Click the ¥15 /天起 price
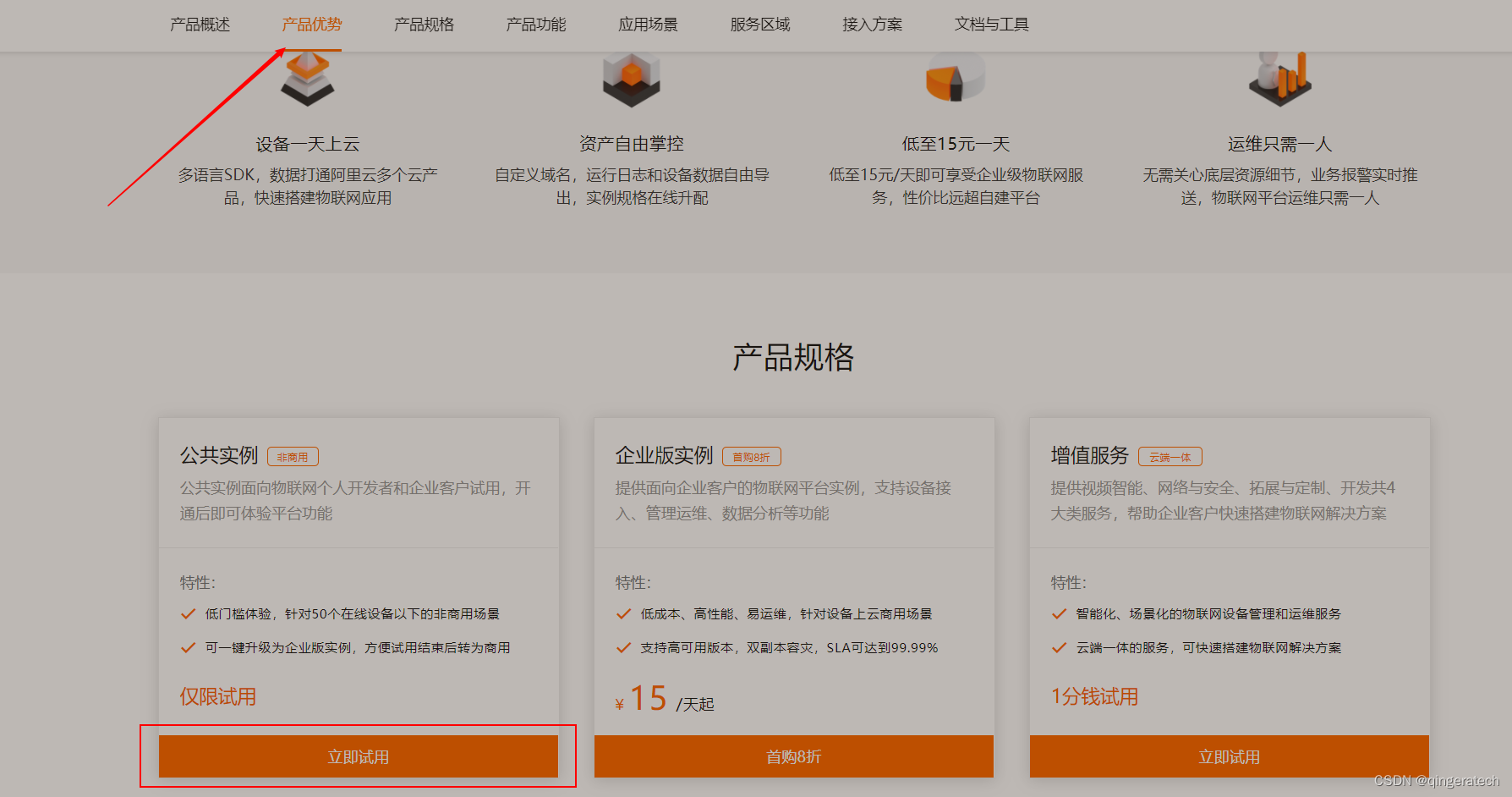The image size is (1512, 797). [665, 700]
